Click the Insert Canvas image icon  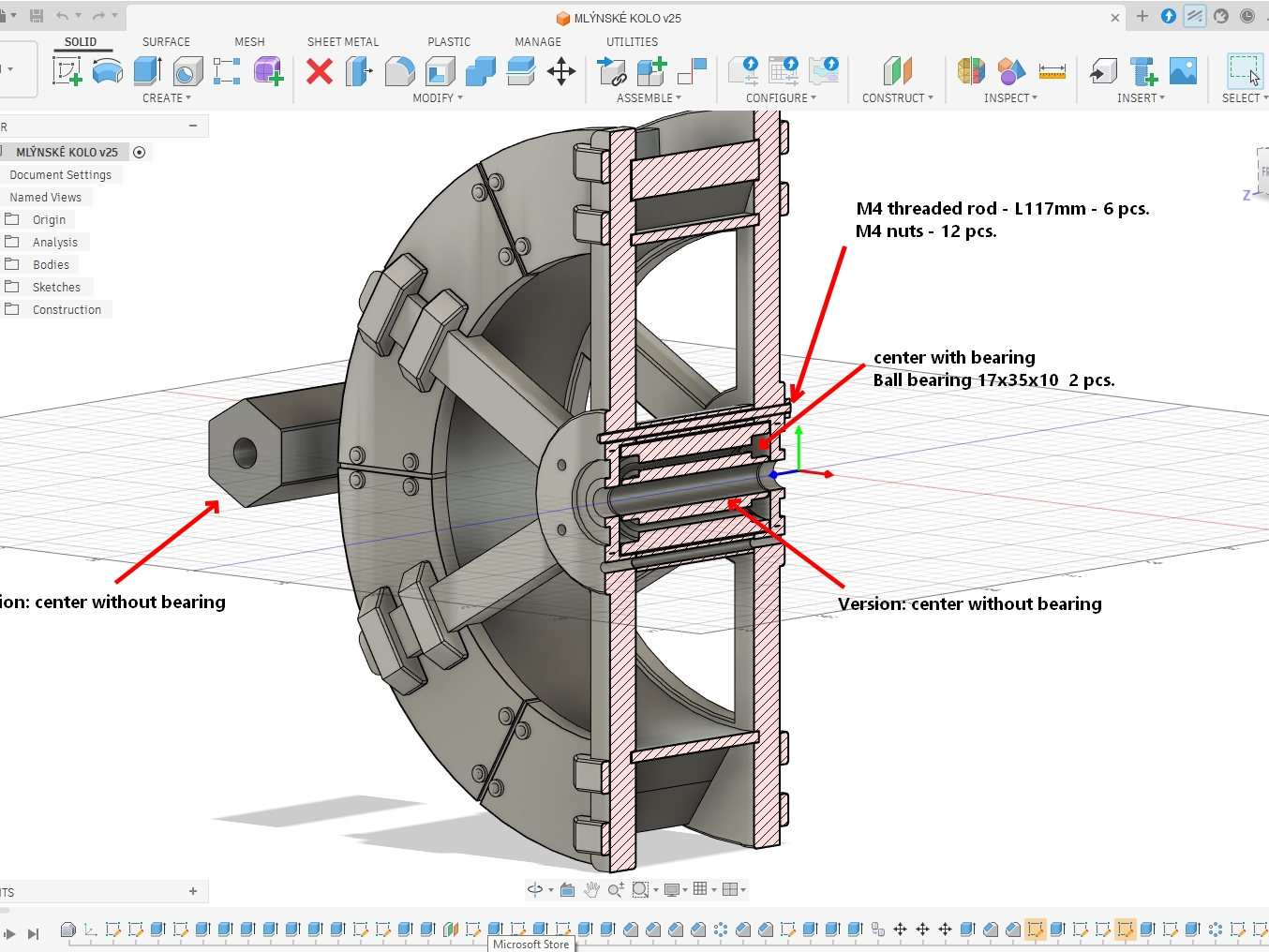1184,71
